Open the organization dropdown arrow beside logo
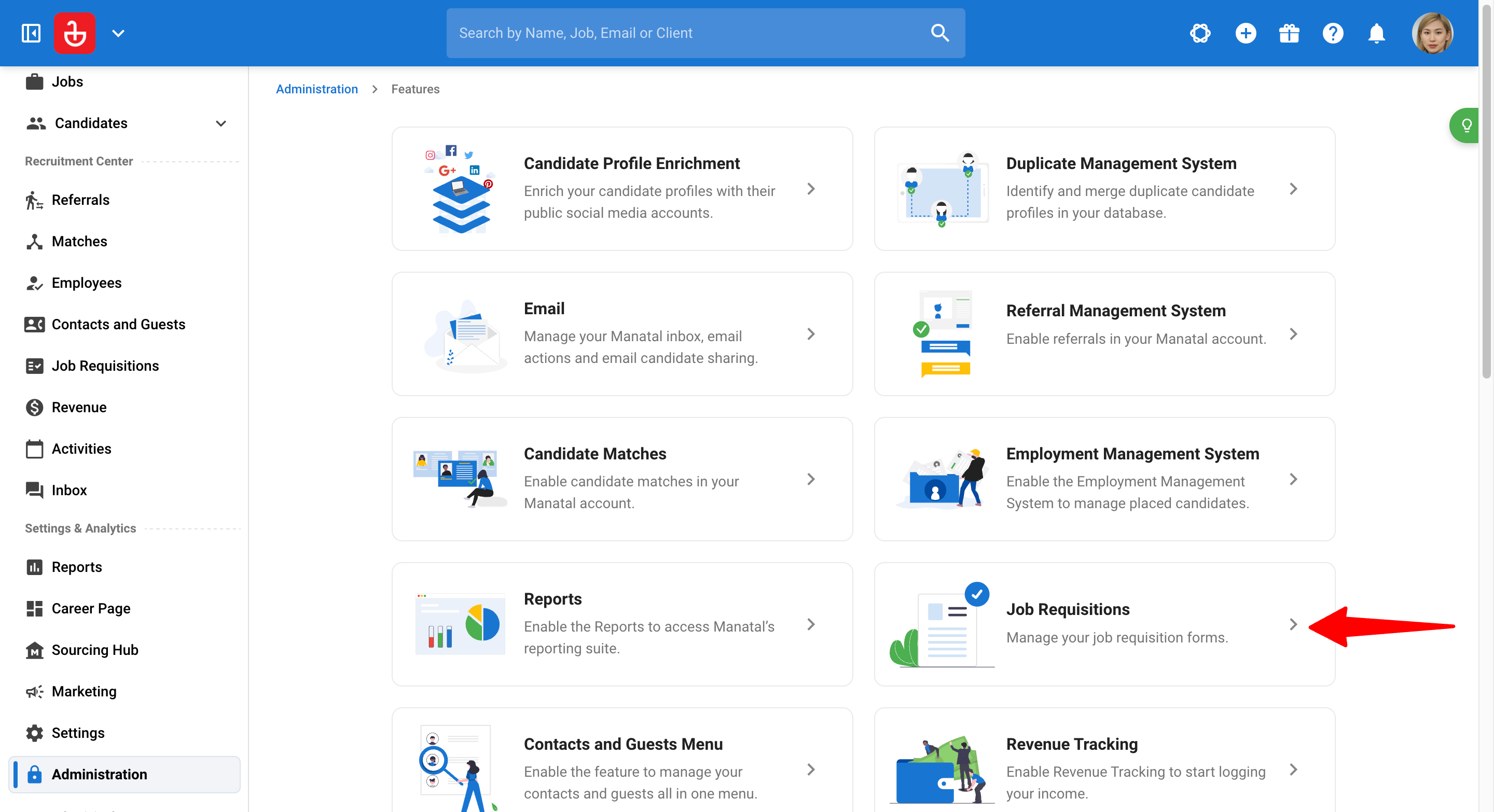 pos(118,33)
